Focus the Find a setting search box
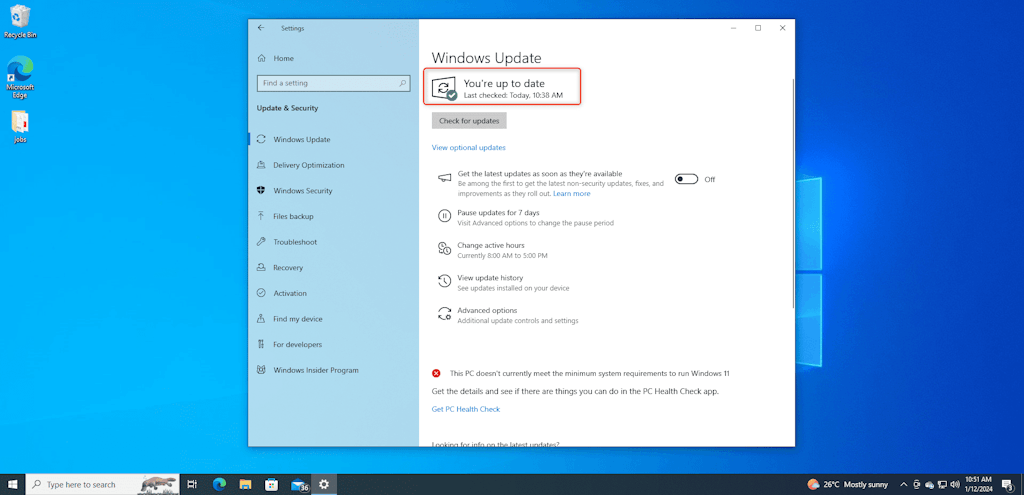The width and height of the screenshot is (1024, 495). [333, 84]
